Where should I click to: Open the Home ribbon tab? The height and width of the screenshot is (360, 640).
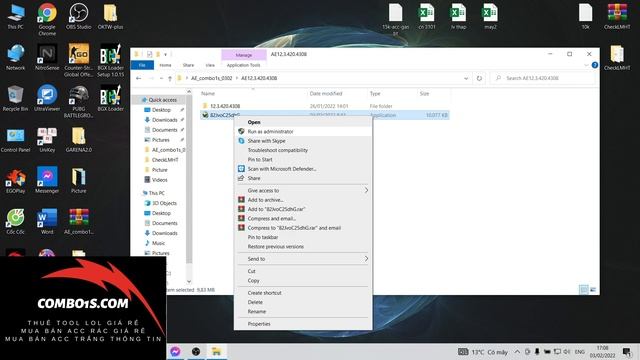click(165, 65)
